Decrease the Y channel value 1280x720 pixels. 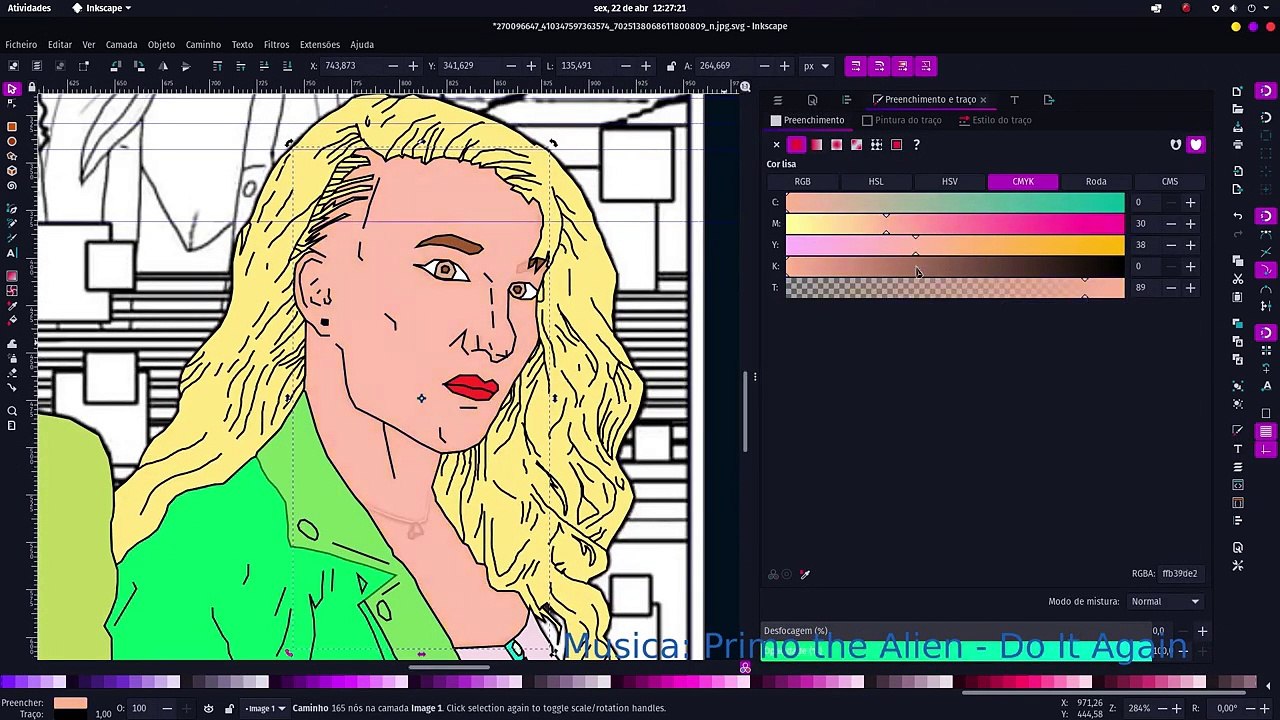tap(1171, 245)
